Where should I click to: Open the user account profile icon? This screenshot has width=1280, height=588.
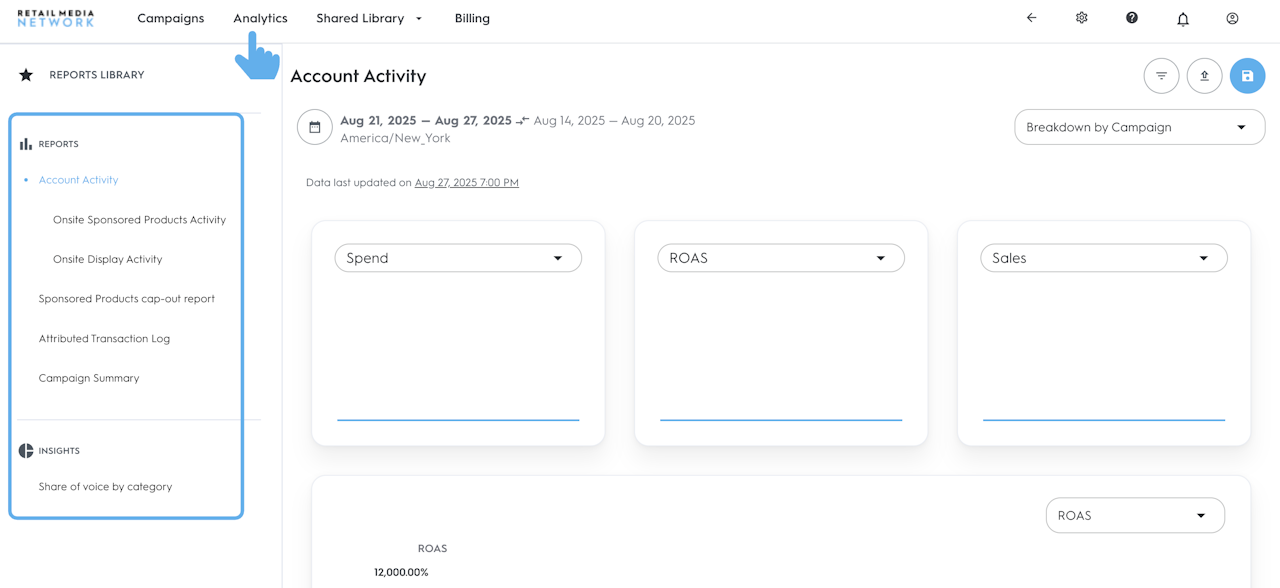tap(1232, 18)
